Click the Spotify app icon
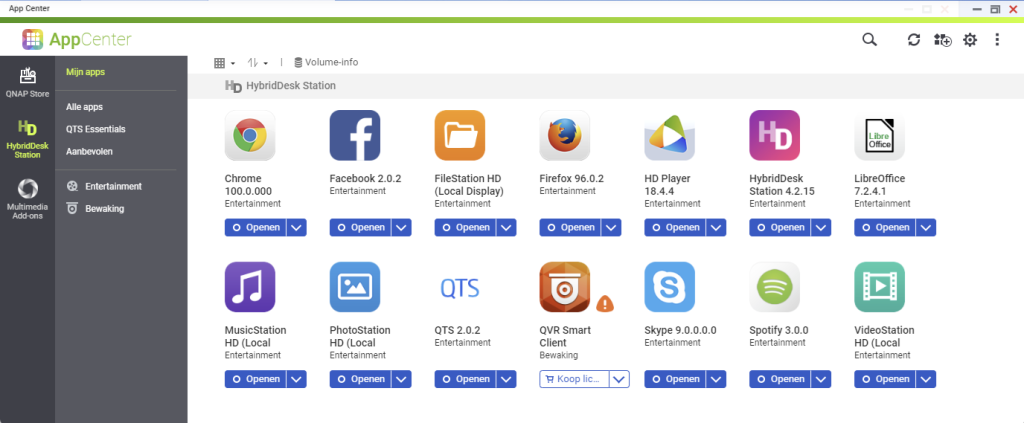 click(775, 287)
